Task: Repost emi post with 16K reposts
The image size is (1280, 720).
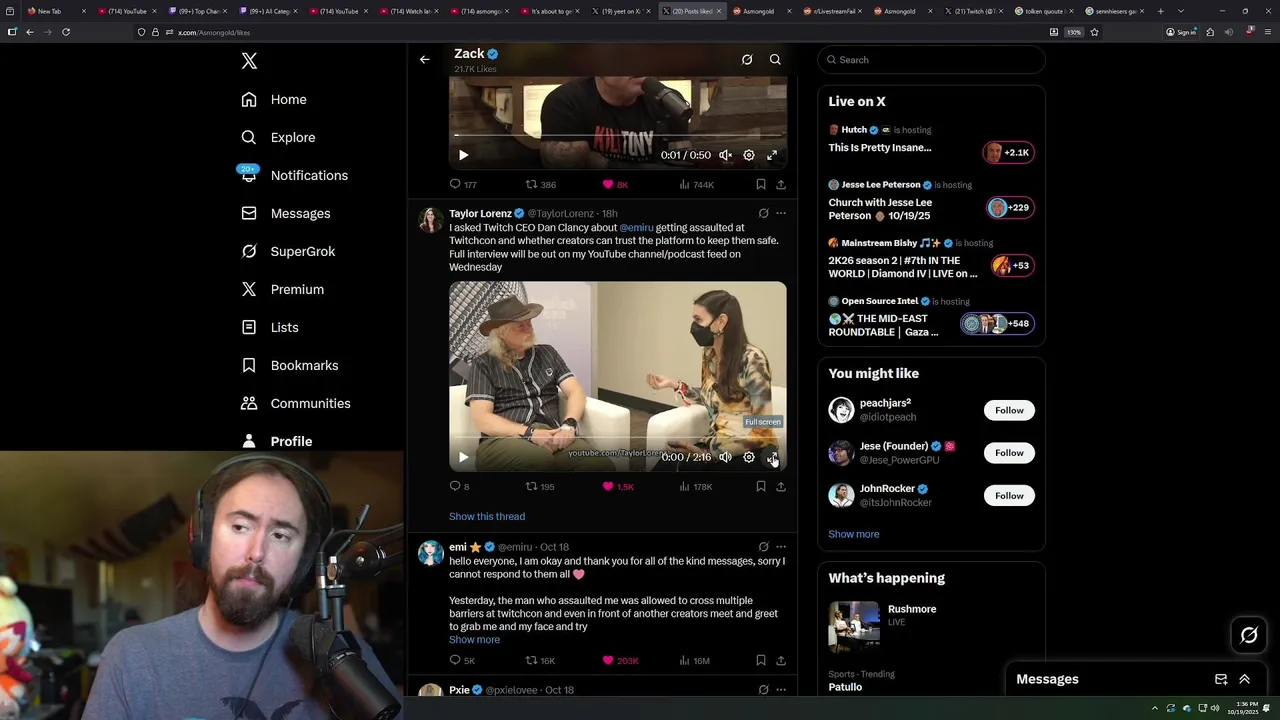Action: [x=541, y=661]
